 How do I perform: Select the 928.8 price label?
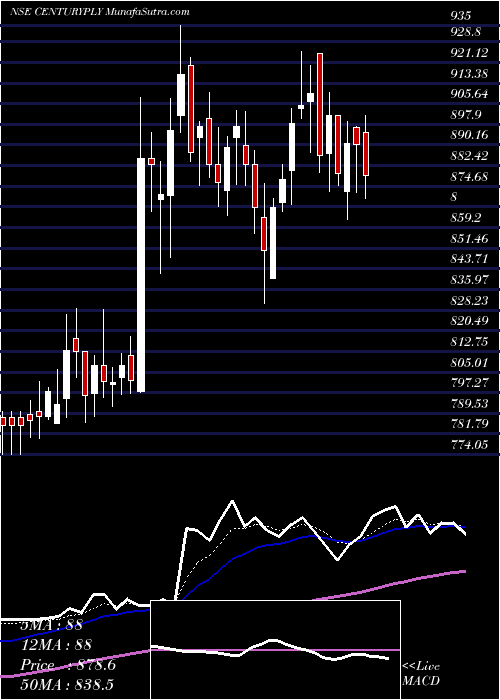coord(467,33)
